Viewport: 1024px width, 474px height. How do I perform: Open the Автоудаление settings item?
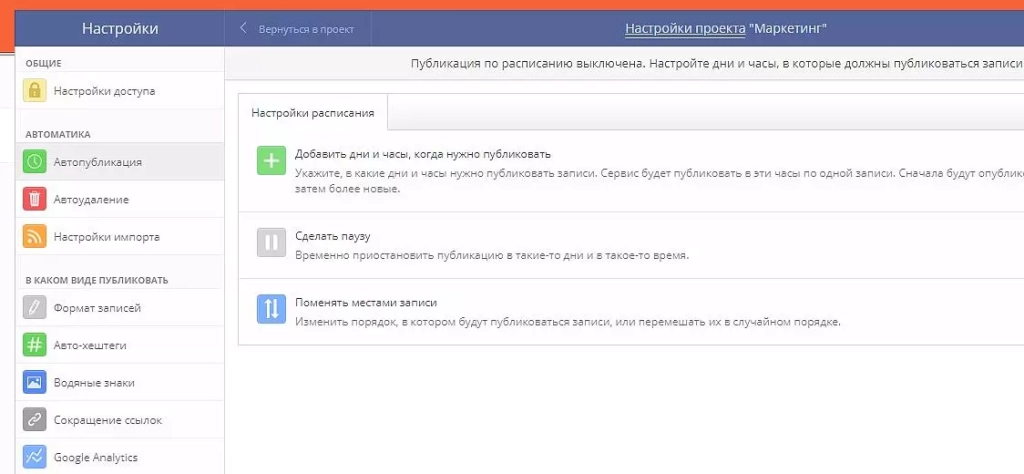tap(120, 199)
